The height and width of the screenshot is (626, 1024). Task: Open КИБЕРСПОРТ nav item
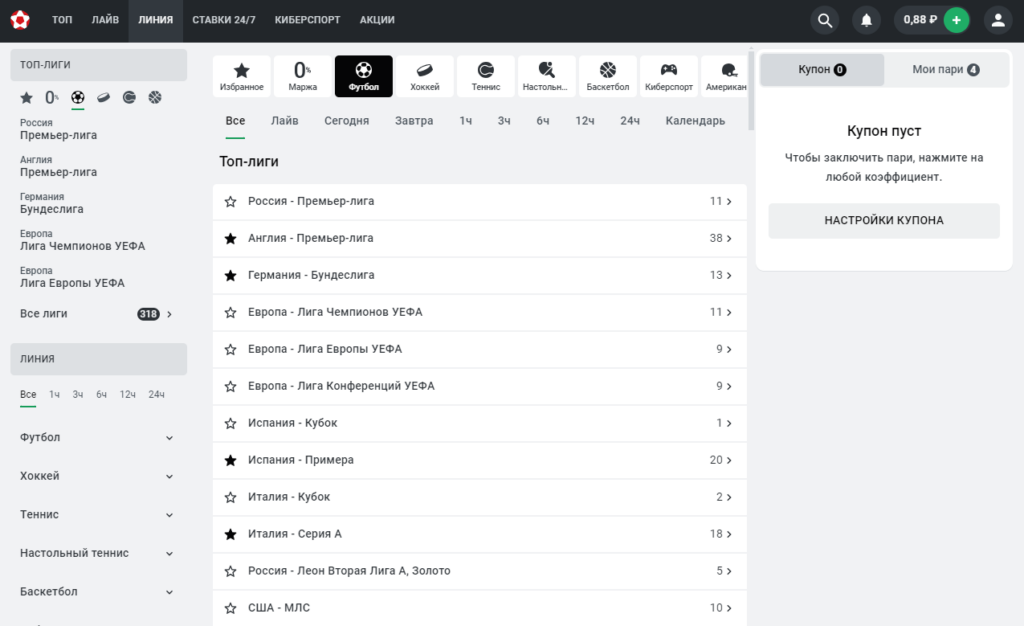click(x=307, y=20)
